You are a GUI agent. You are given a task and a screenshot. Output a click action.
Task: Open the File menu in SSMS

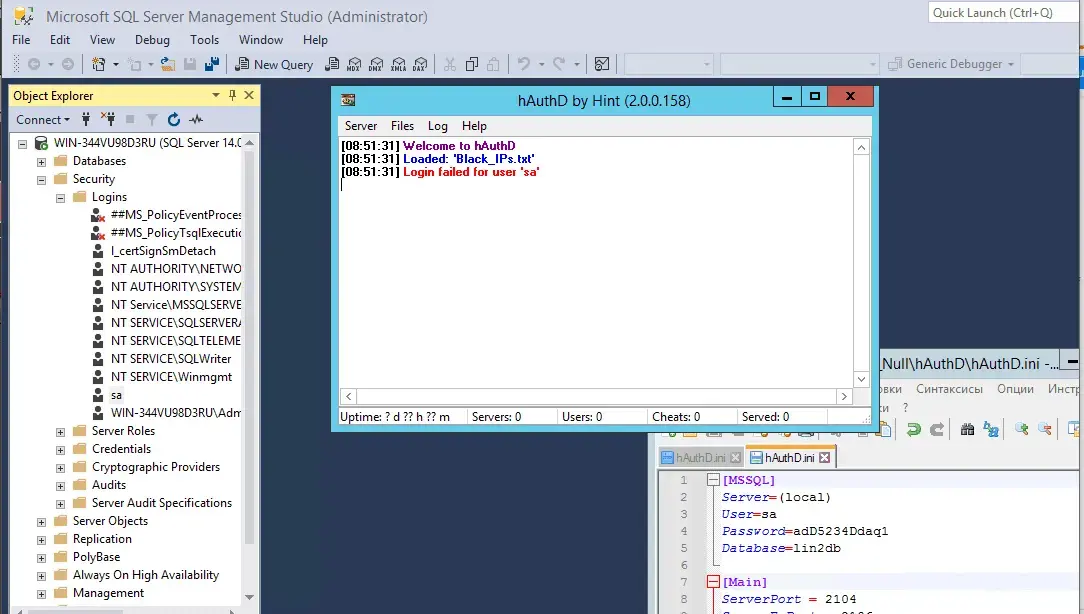[x=21, y=40]
